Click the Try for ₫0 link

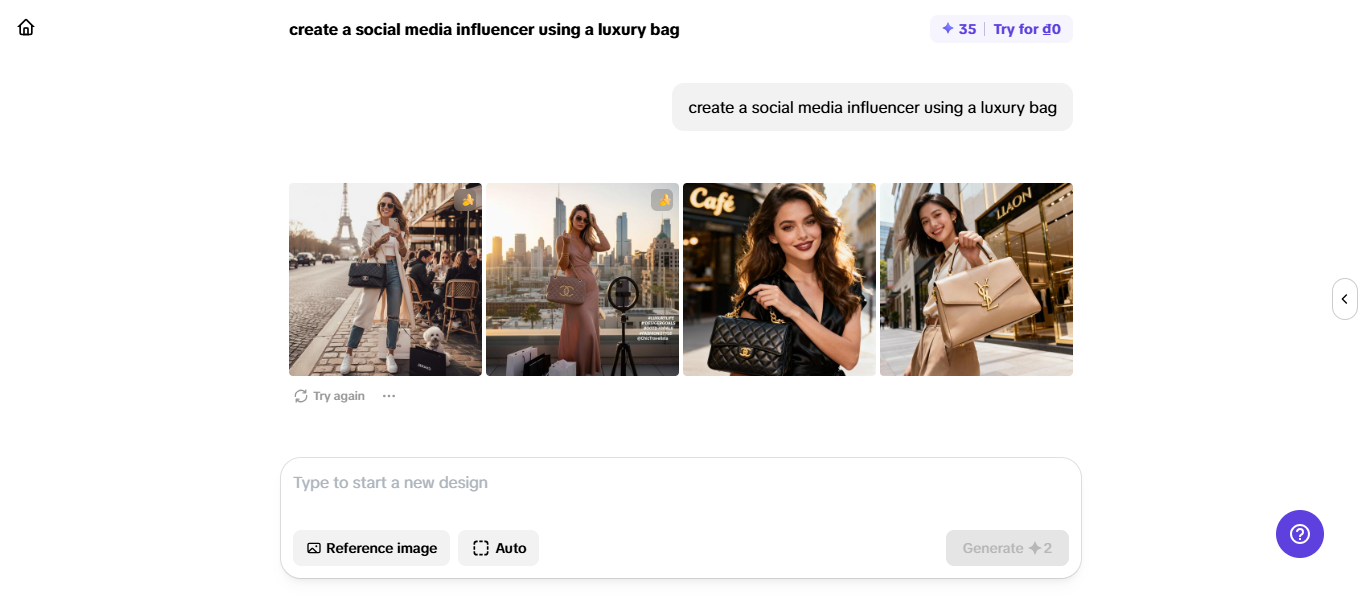pos(1027,29)
